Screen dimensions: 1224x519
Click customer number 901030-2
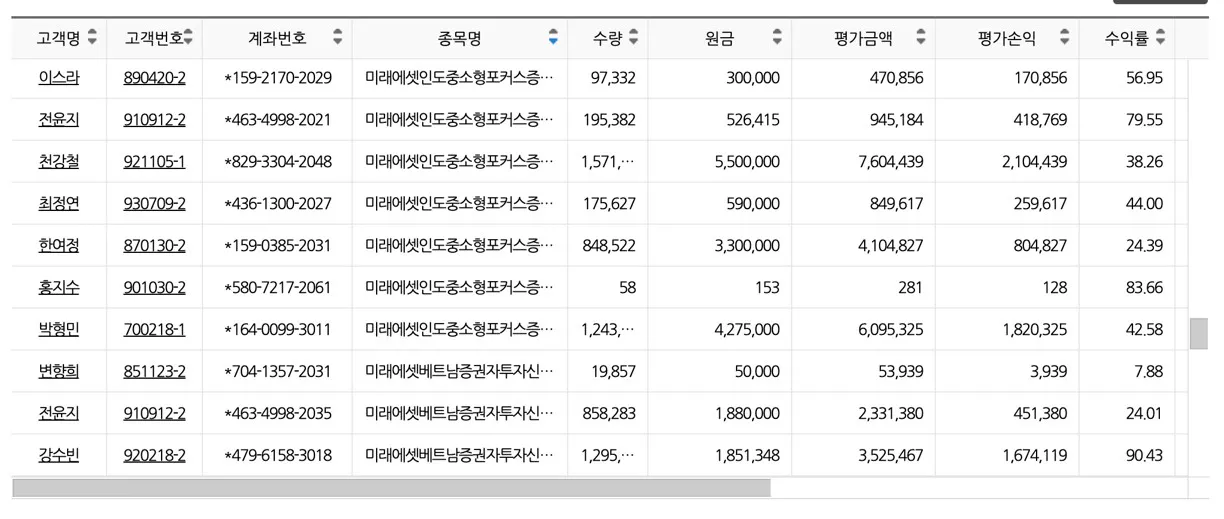pyautogui.click(x=154, y=287)
